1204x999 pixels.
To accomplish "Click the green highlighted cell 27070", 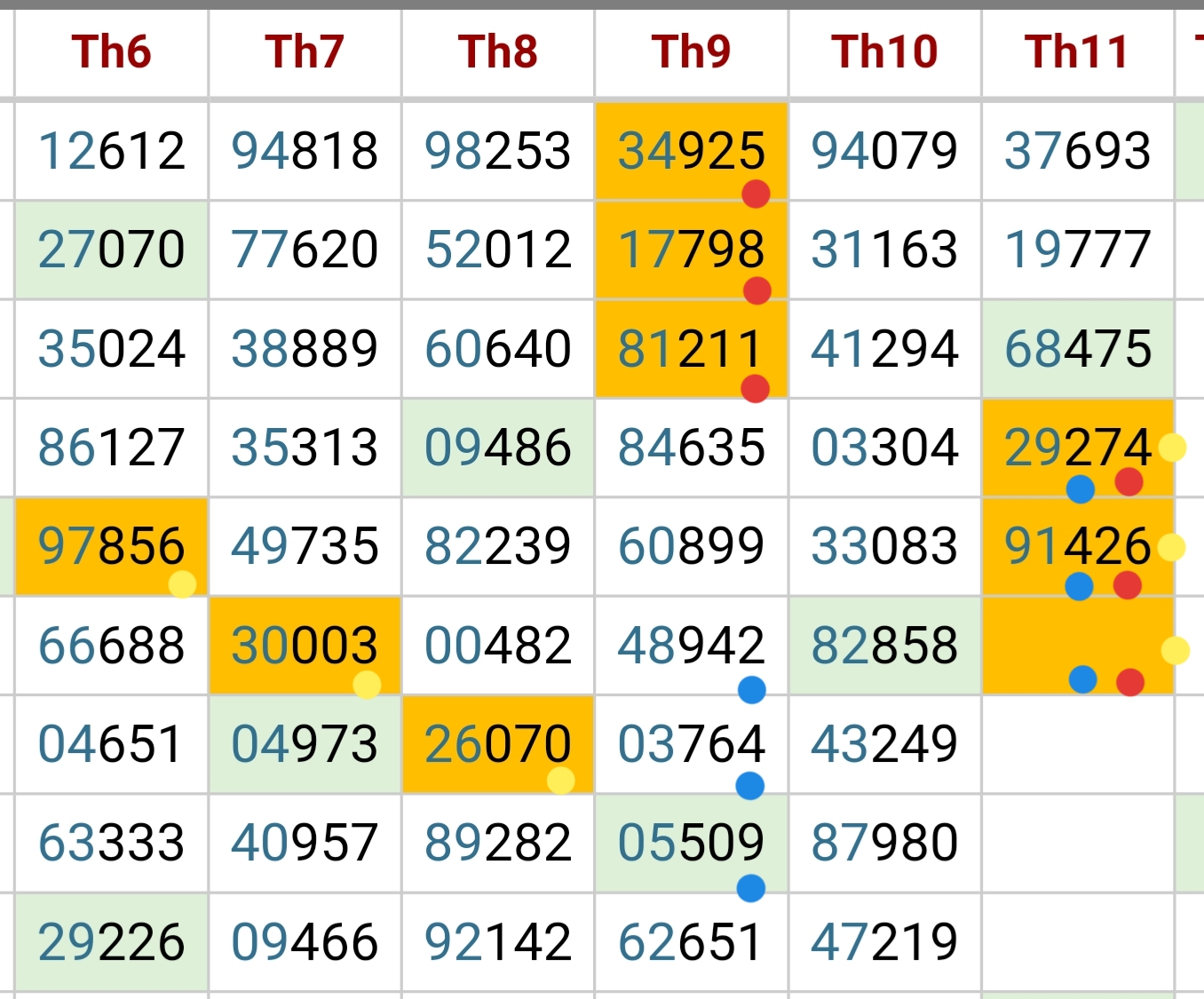I will (x=112, y=250).
